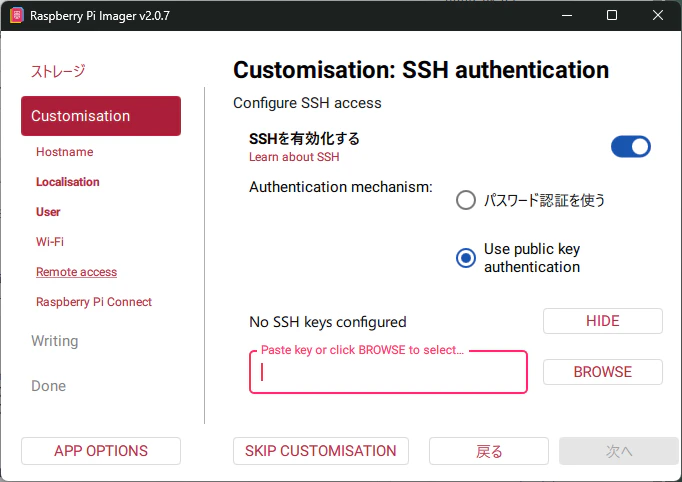Open the Remote access step

click(x=77, y=272)
